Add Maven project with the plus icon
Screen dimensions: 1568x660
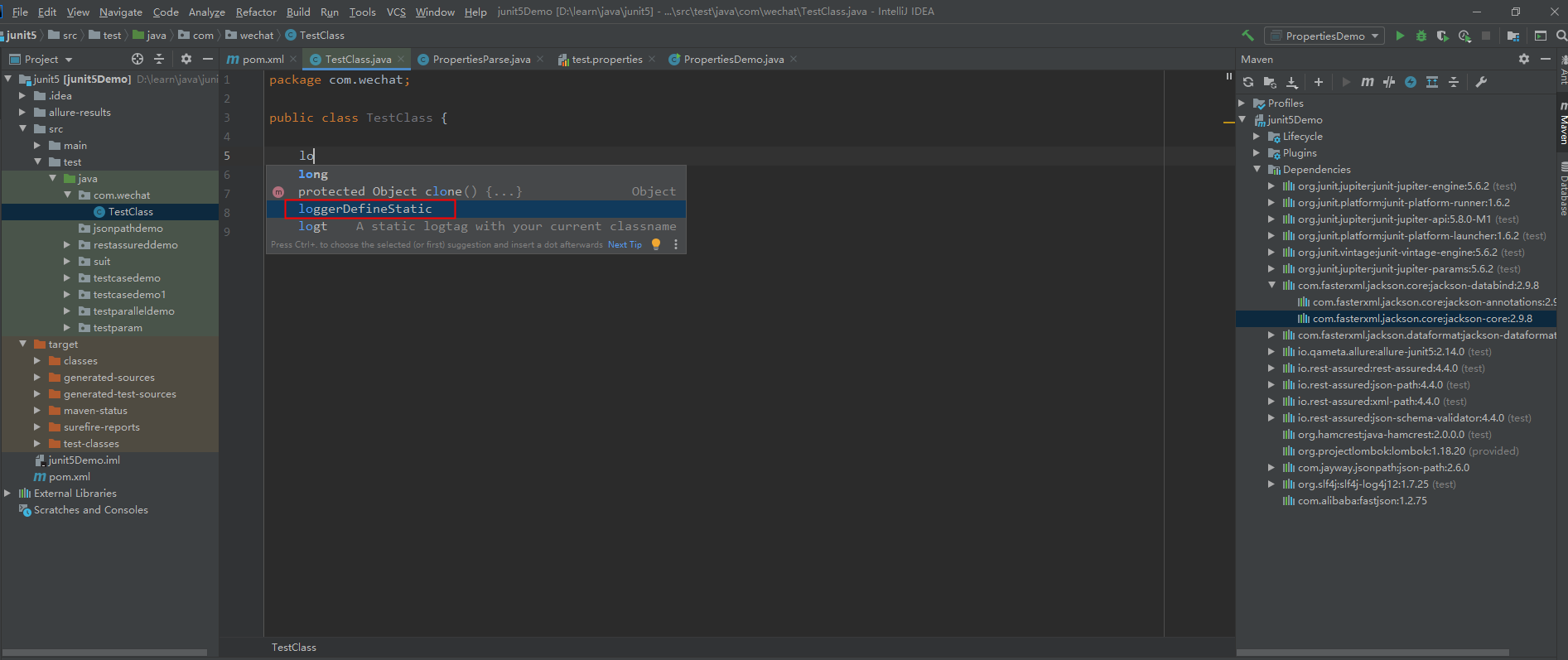click(x=1319, y=82)
